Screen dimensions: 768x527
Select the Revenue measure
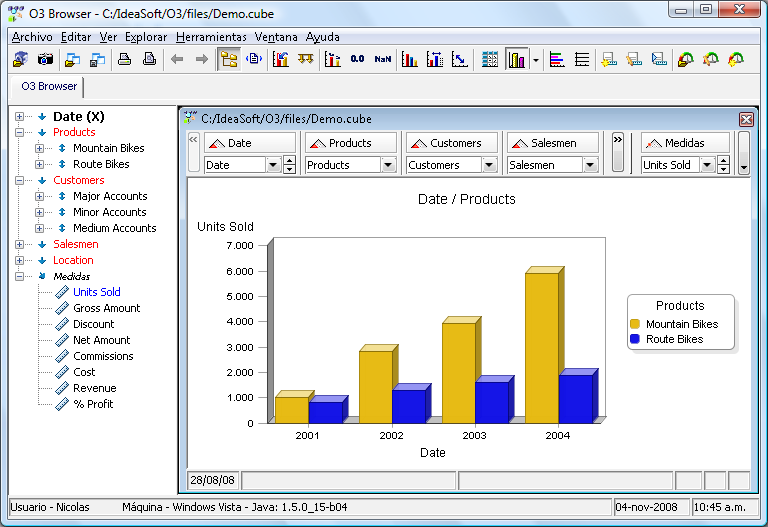pos(95,388)
